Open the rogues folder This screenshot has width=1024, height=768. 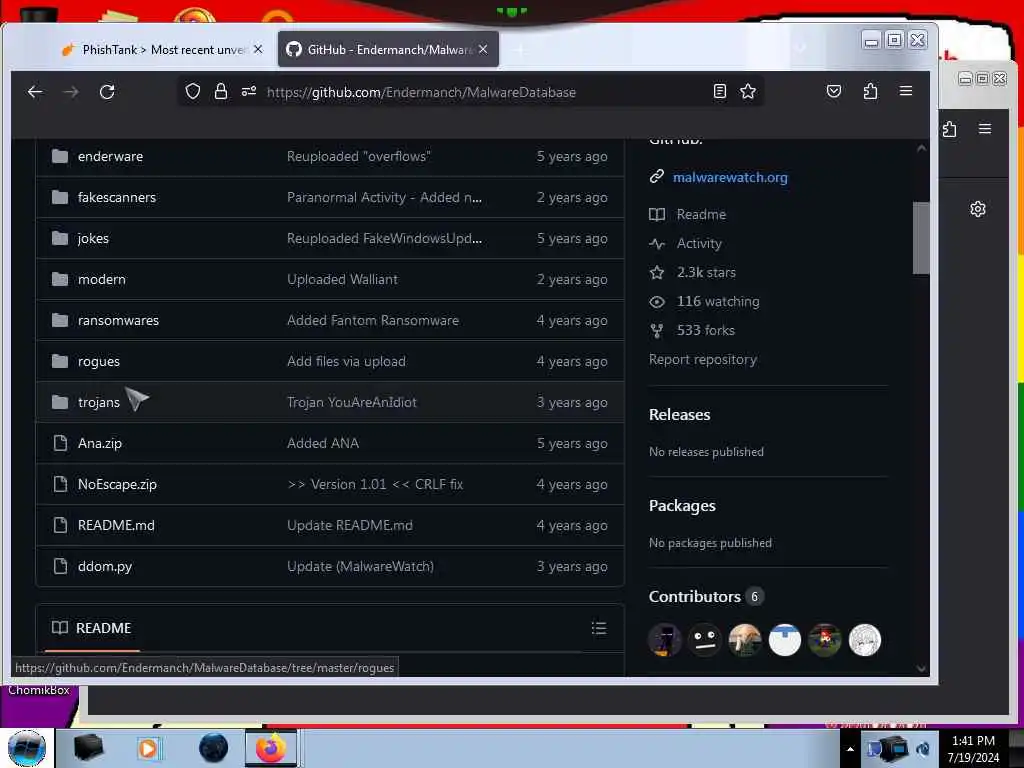click(99, 361)
